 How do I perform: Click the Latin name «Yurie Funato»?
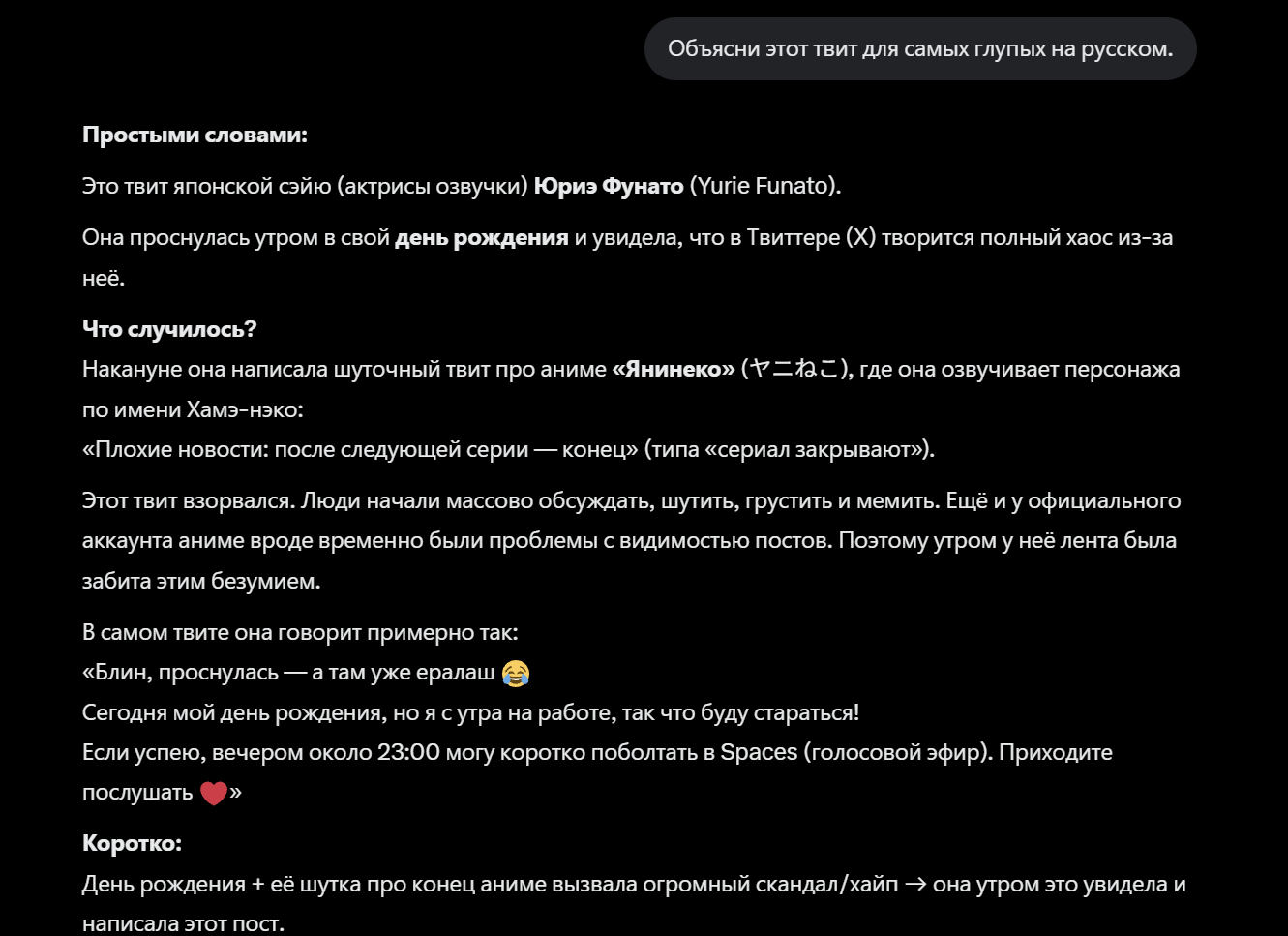click(x=764, y=186)
